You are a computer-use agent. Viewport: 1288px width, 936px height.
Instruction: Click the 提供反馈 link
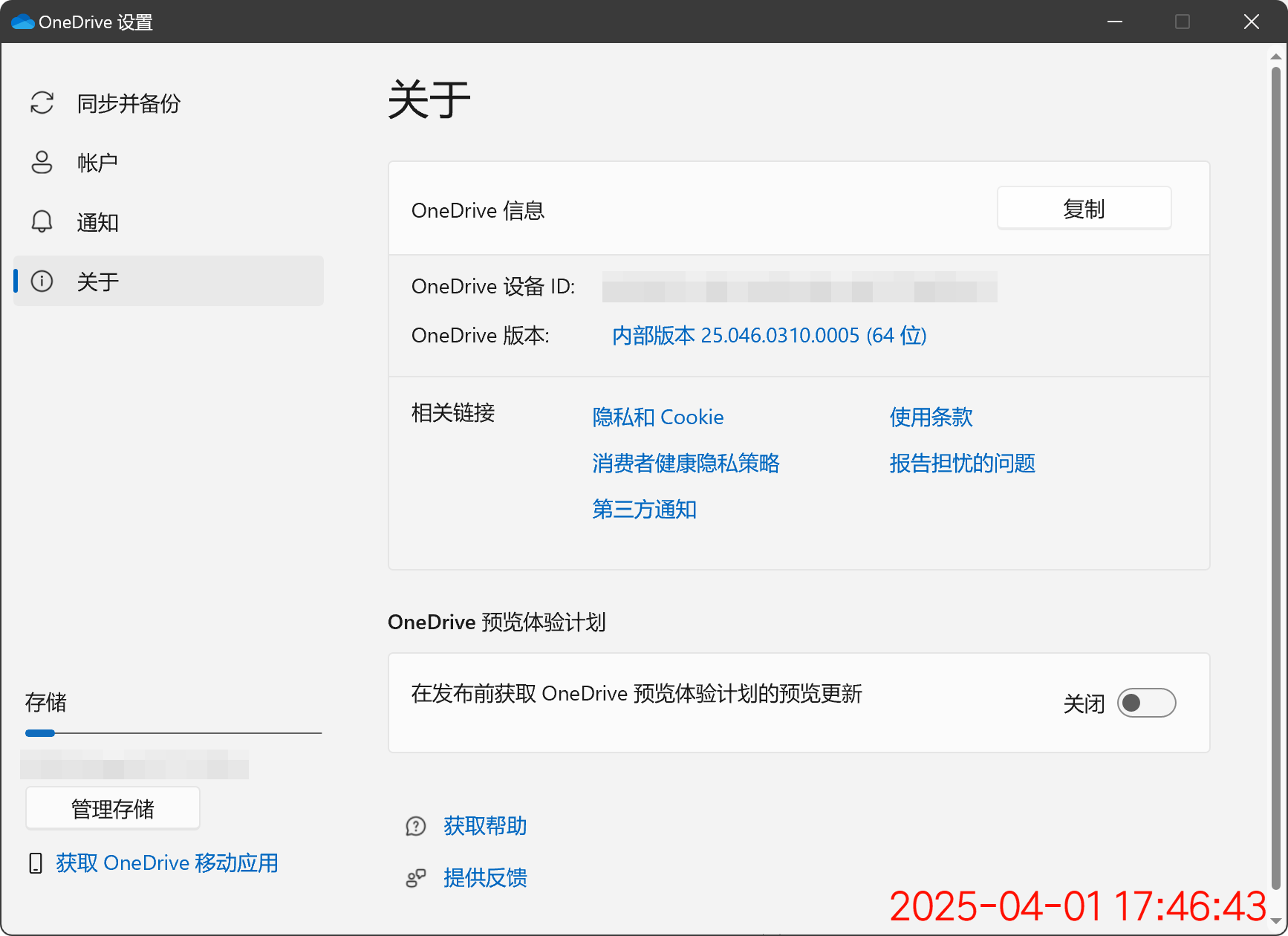[x=485, y=878]
